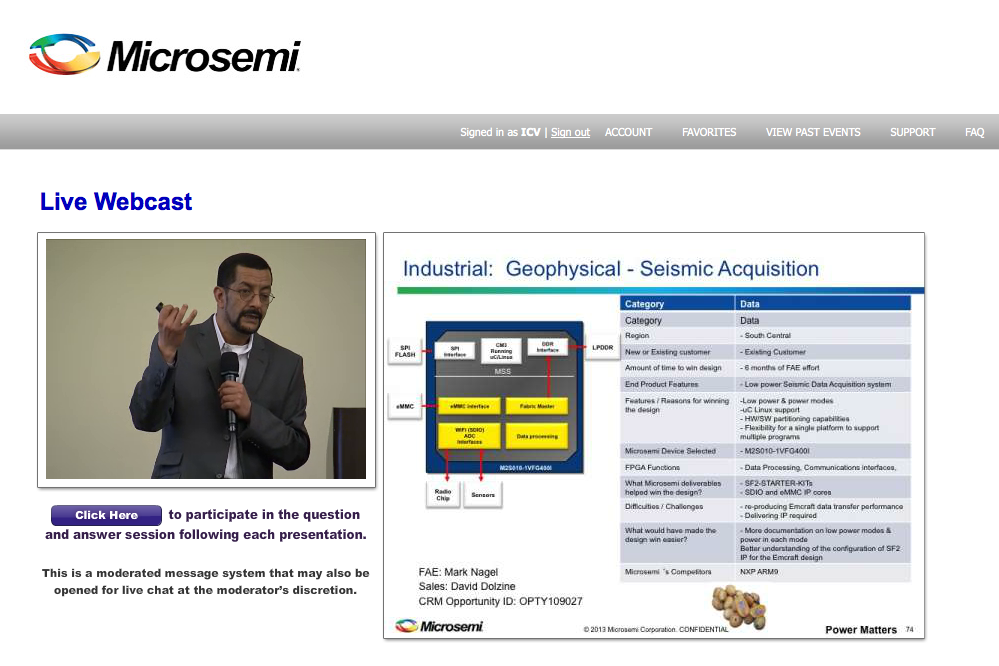Click the slide title 'Industrial: Geophysical - Seismic Acquisition'

click(x=611, y=268)
